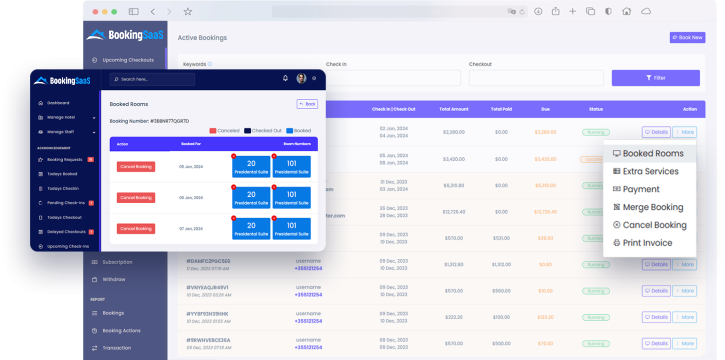Click the browser downloads icon

coord(538,12)
